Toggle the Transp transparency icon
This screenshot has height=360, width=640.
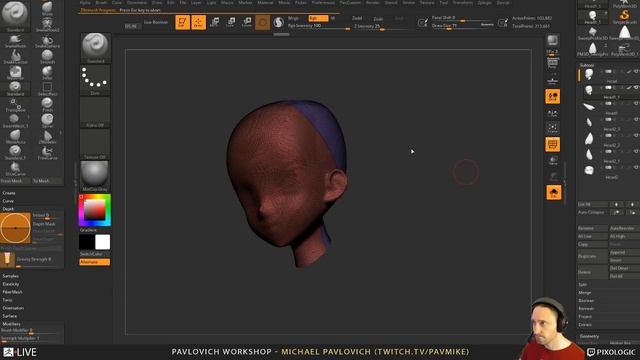(x=553, y=160)
